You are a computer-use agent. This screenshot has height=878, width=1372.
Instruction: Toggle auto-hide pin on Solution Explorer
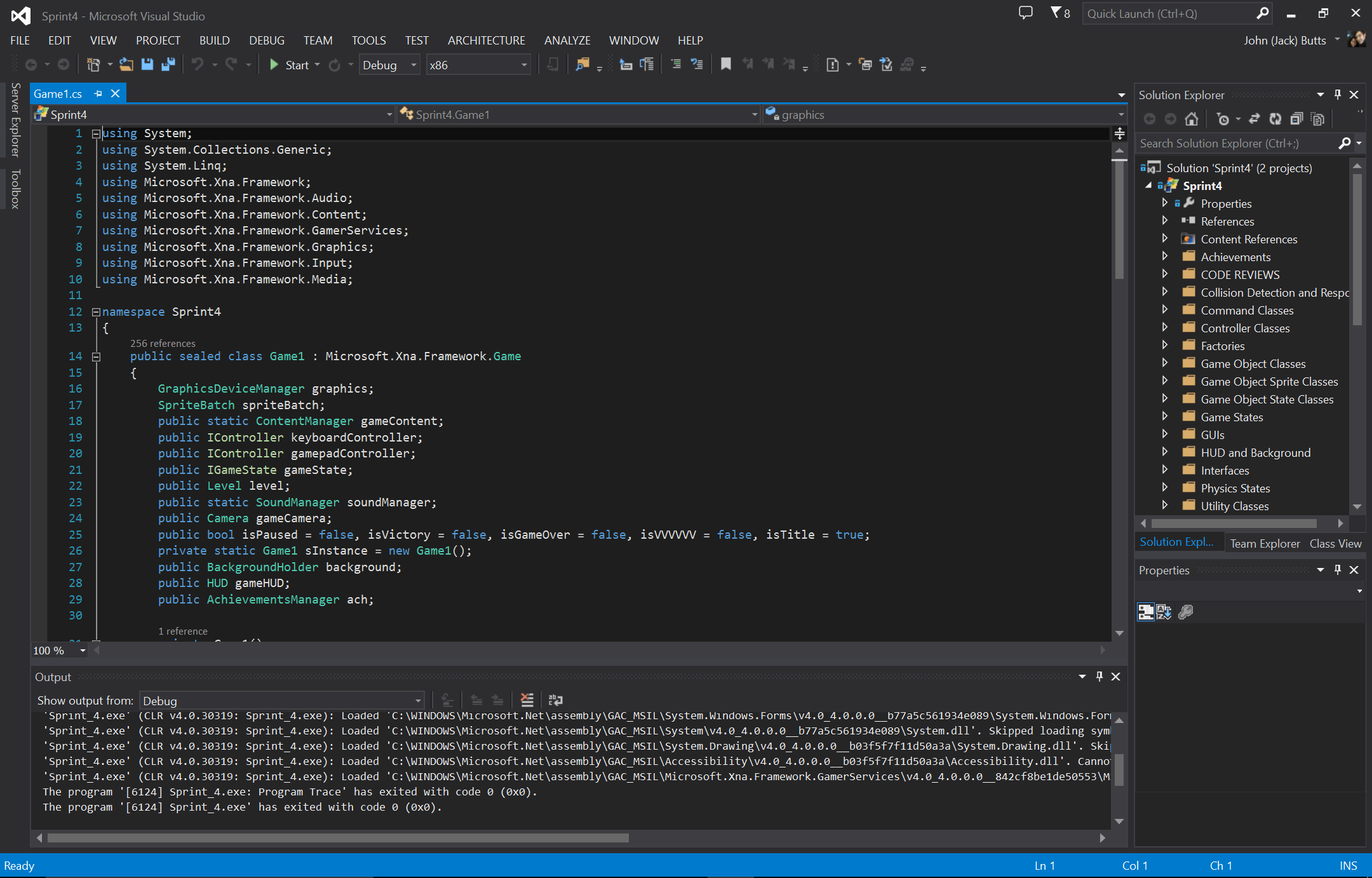coord(1338,95)
